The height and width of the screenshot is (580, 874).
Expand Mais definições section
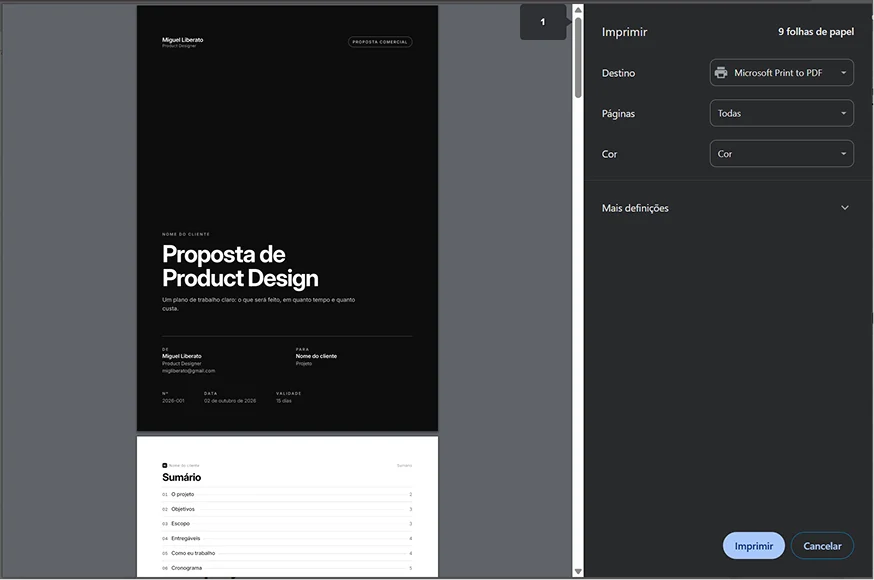728,208
